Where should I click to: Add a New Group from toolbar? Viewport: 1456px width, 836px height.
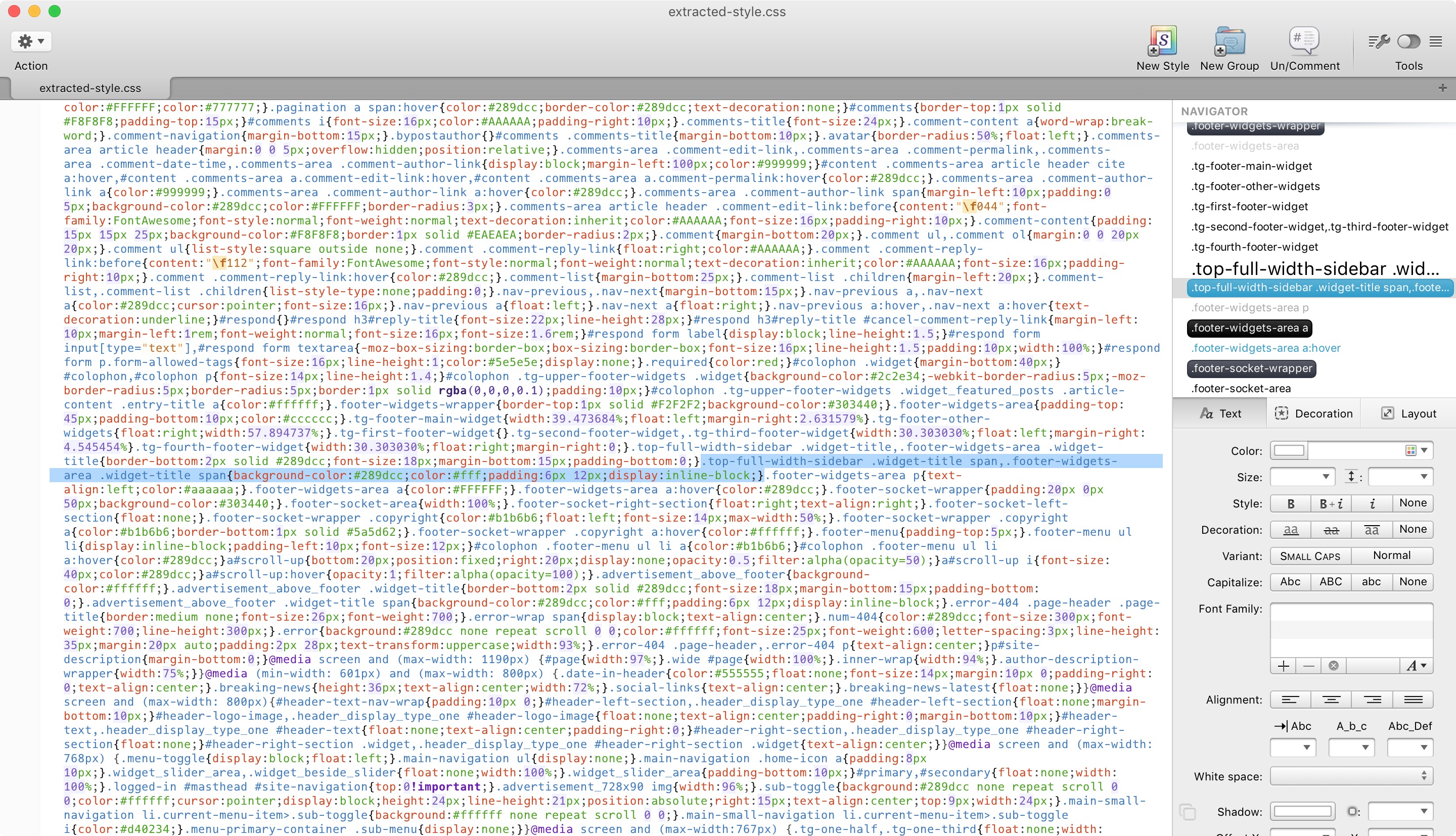pyautogui.click(x=1229, y=41)
